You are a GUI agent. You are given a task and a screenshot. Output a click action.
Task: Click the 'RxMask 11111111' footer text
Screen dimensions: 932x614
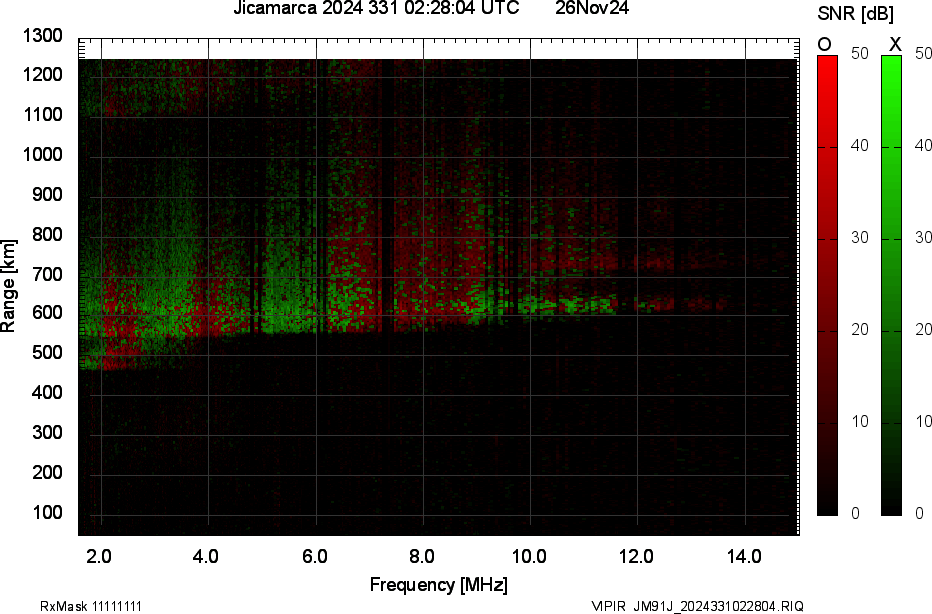coord(91,606)
